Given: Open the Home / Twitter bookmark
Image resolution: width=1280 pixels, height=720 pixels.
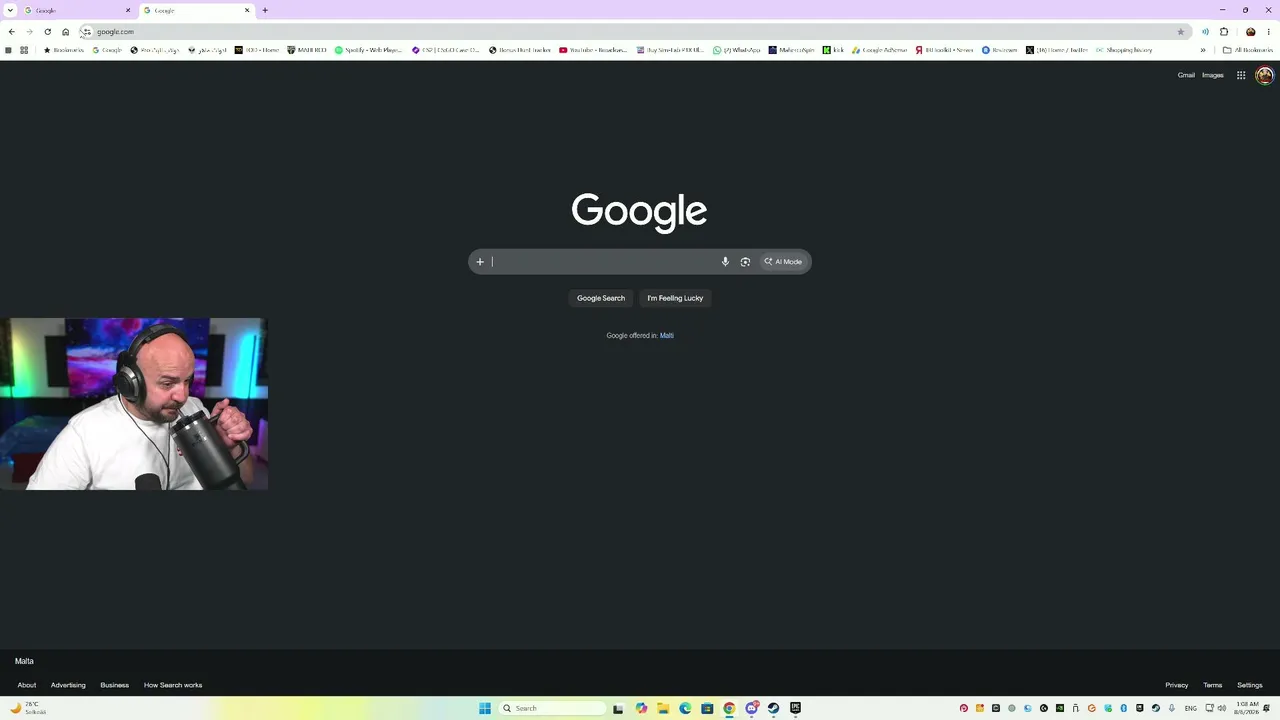Looking at the screenshot, I should pyautogui.click(x=1057, y=50).
